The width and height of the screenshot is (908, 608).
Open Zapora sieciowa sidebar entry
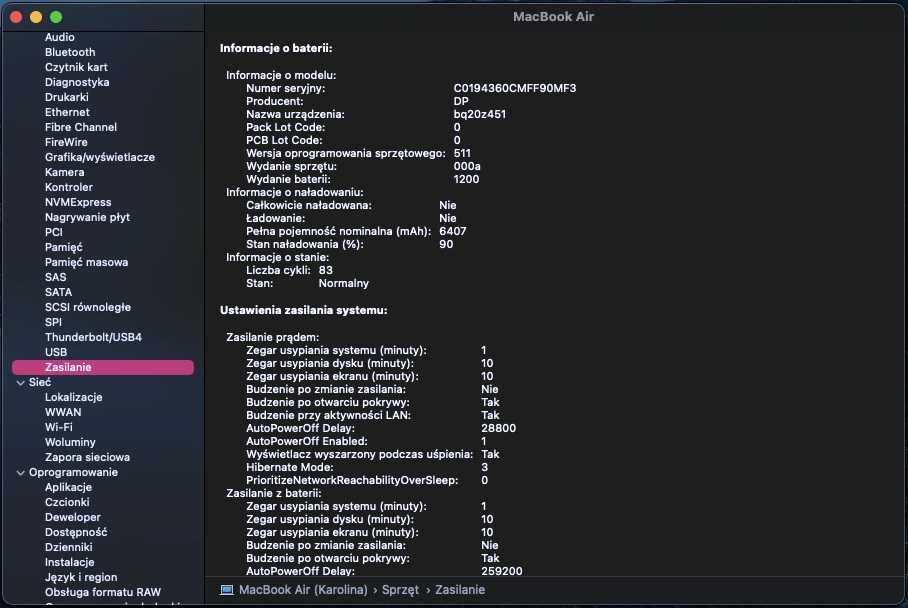(87, 457)
